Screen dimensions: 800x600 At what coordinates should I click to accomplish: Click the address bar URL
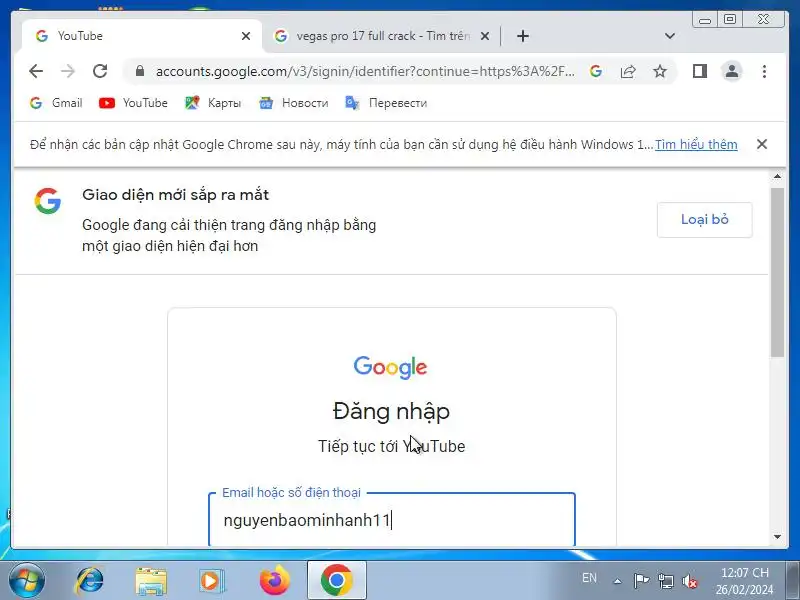365,71
